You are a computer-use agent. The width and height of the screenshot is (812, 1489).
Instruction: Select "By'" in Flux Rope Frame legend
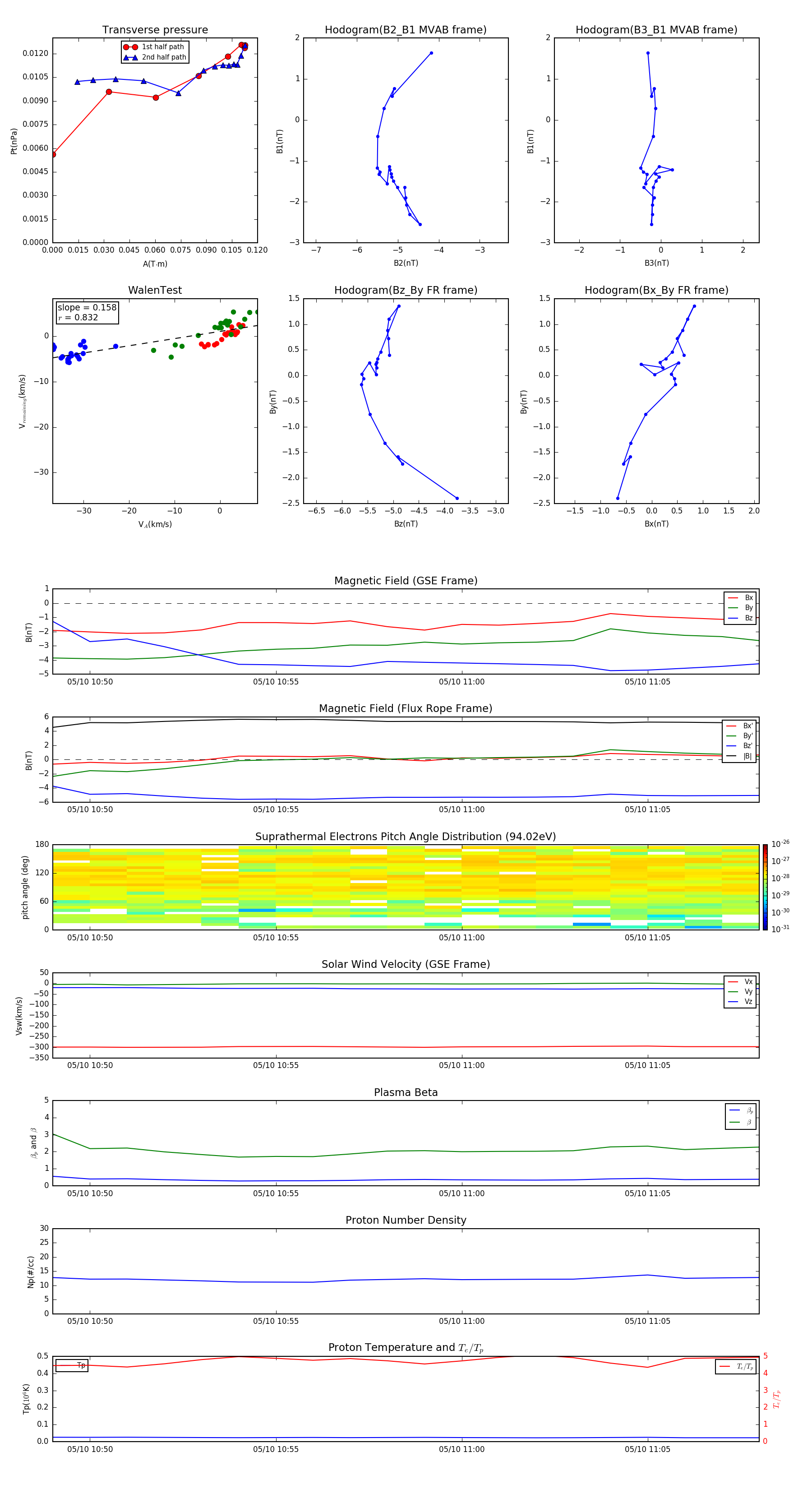click(739, 736)
